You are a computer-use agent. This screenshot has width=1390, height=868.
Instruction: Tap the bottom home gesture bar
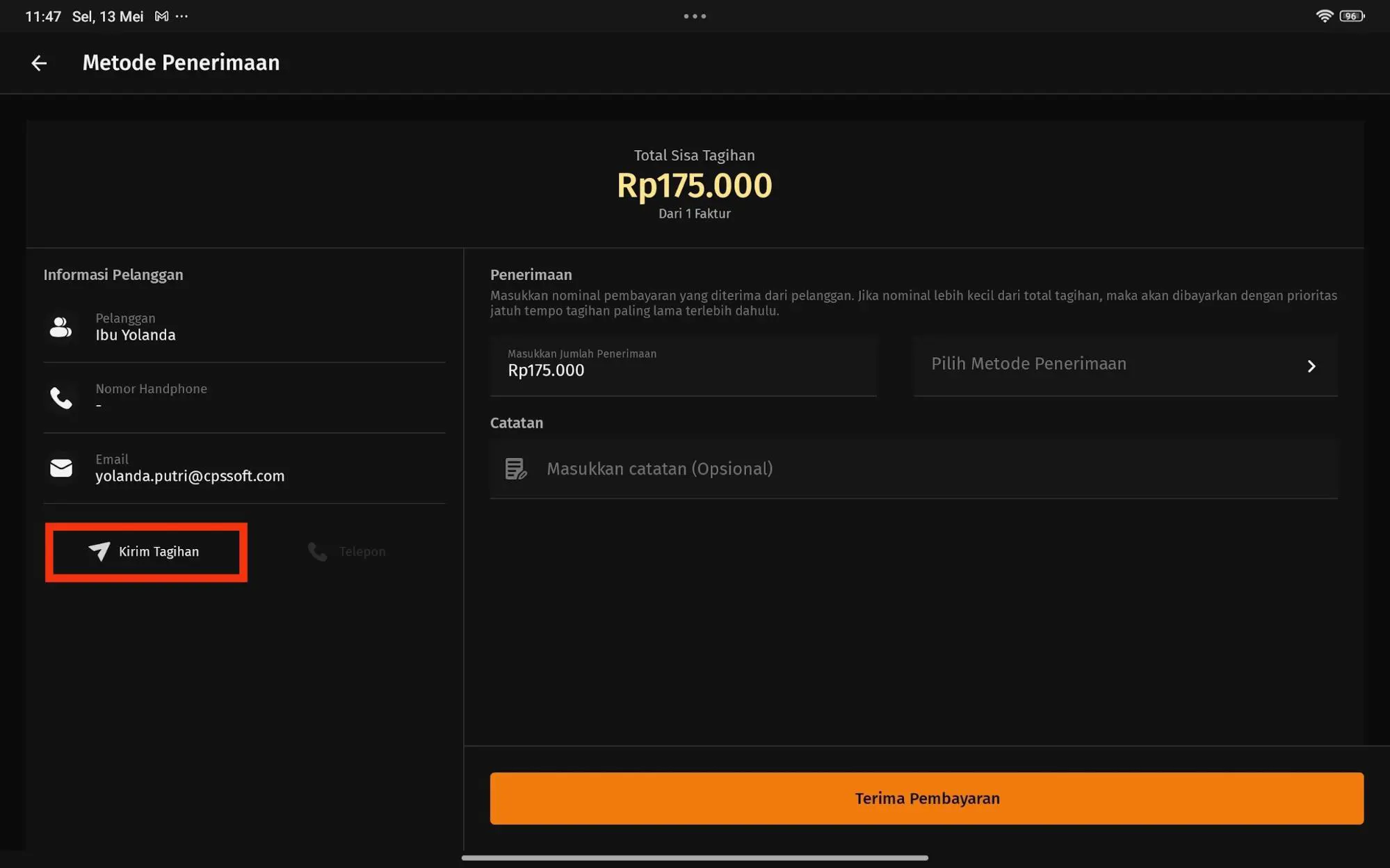pyautogui.click(x=695, y=858)
